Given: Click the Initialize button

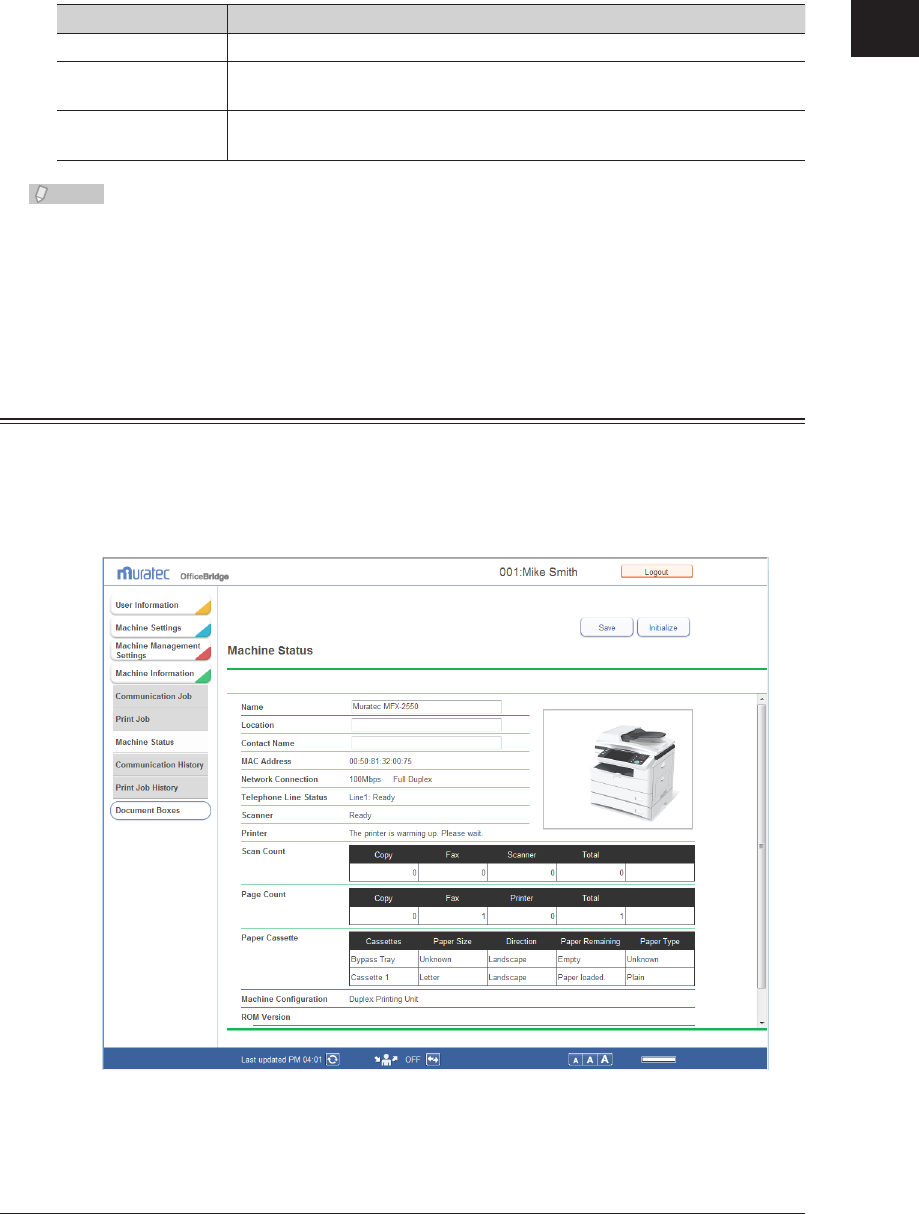Looking at the screenshot, I should [x=663, y=628].
